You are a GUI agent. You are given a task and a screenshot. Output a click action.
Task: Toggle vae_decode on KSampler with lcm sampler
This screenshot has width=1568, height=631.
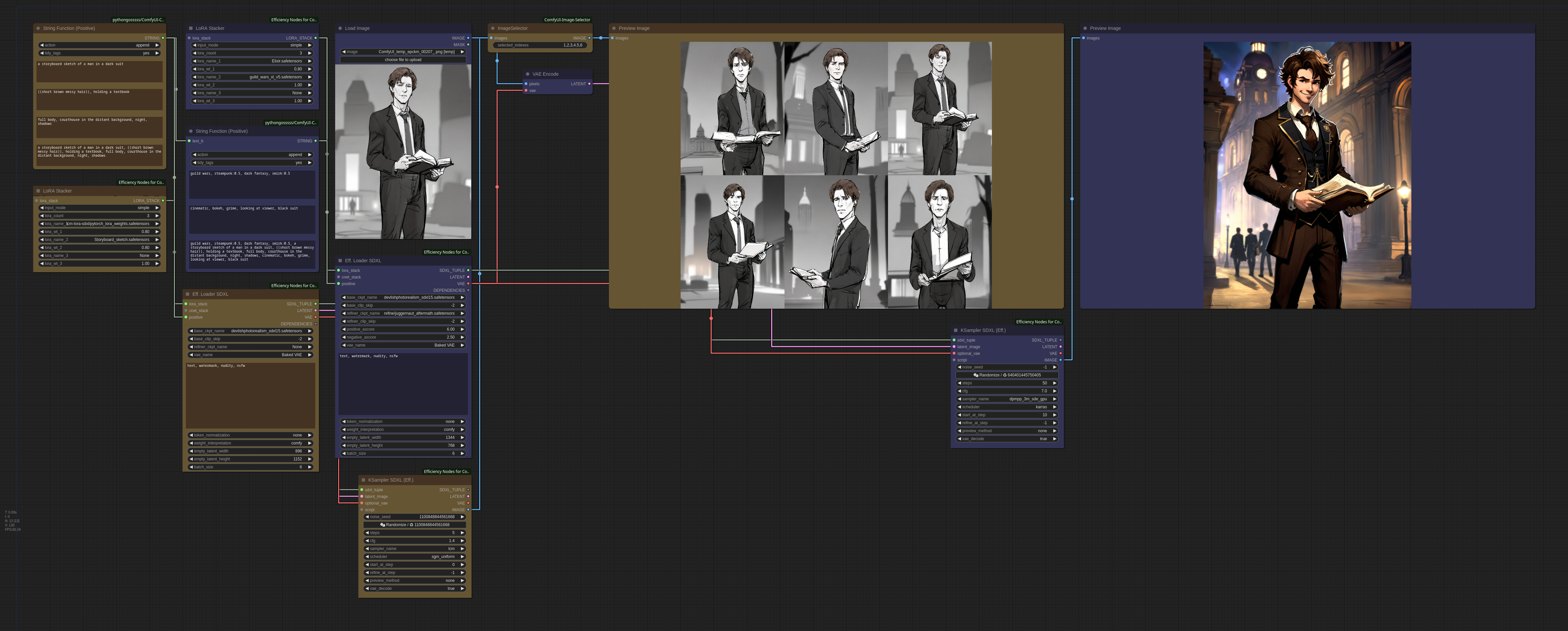[414, 589]
